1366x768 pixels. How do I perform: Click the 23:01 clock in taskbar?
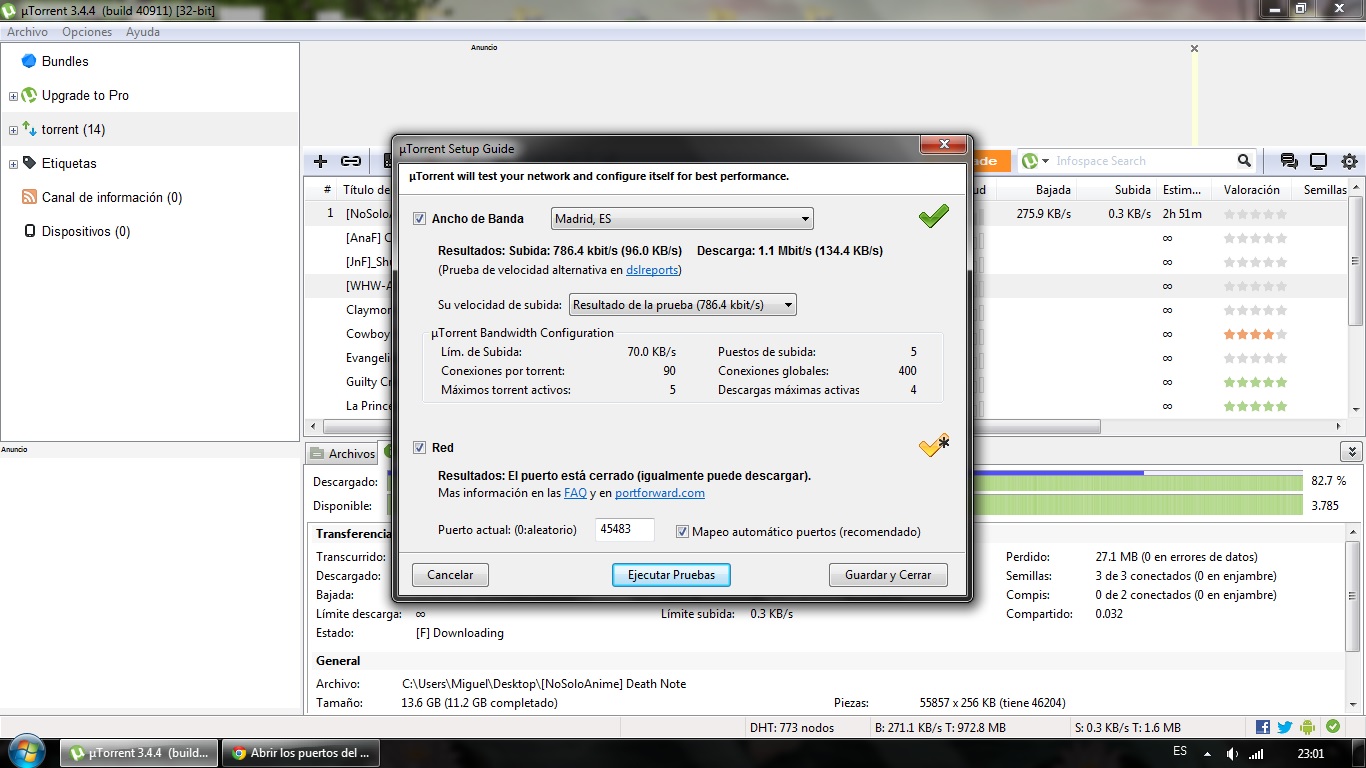(x=1310, y=753)
